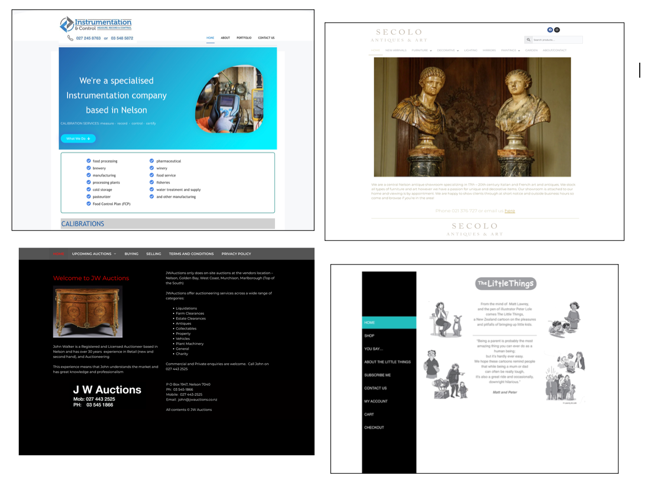Click the checkmark icon beside pharmaceutical
This screenshot has height=493, width=655.
tap(152, 161)
